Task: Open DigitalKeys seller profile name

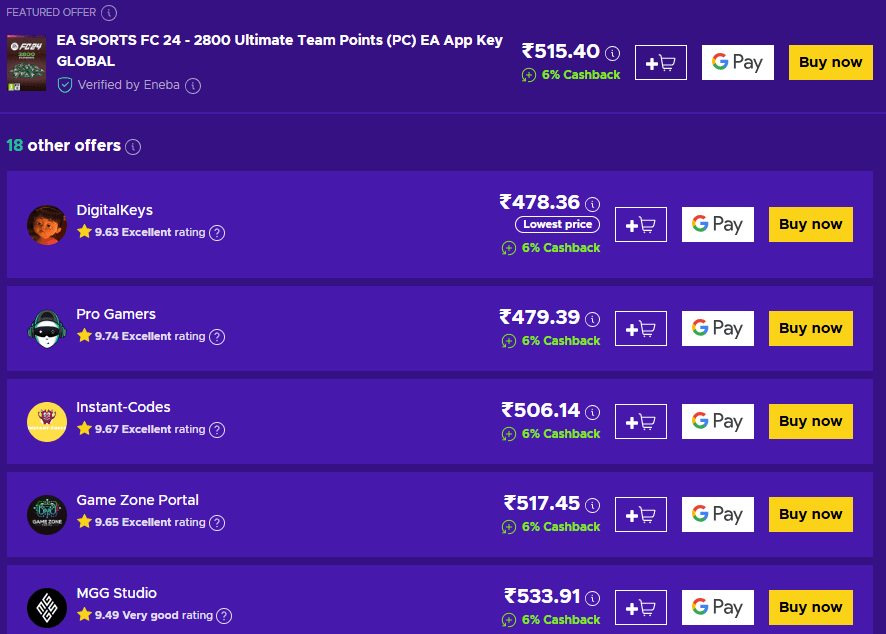Action: tap(115, 210)
